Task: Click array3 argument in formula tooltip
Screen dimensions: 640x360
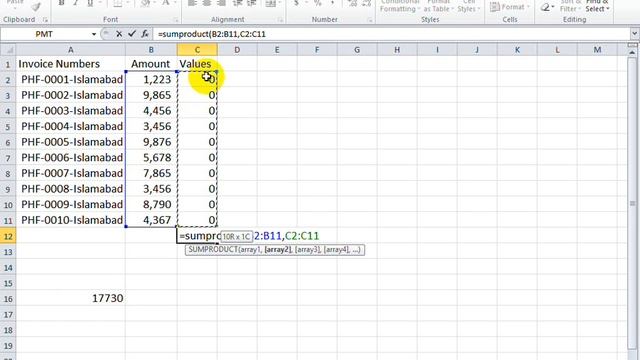Action: (x=308, y=249)
